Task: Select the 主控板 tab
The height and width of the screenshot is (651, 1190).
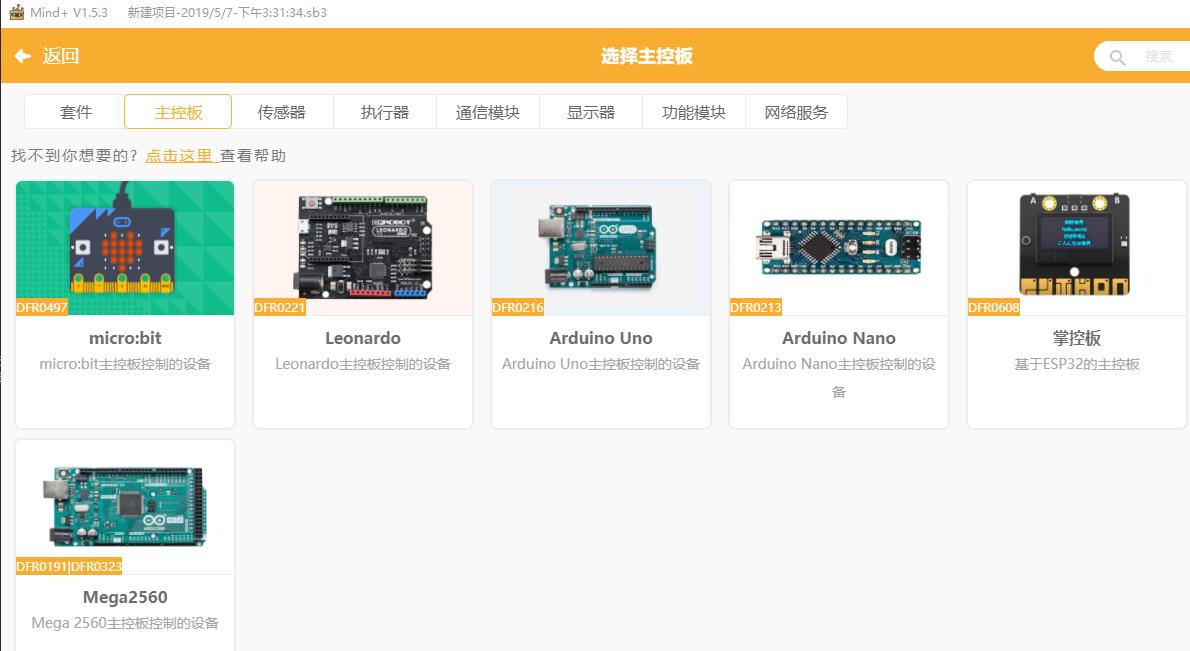Action: 178,112
